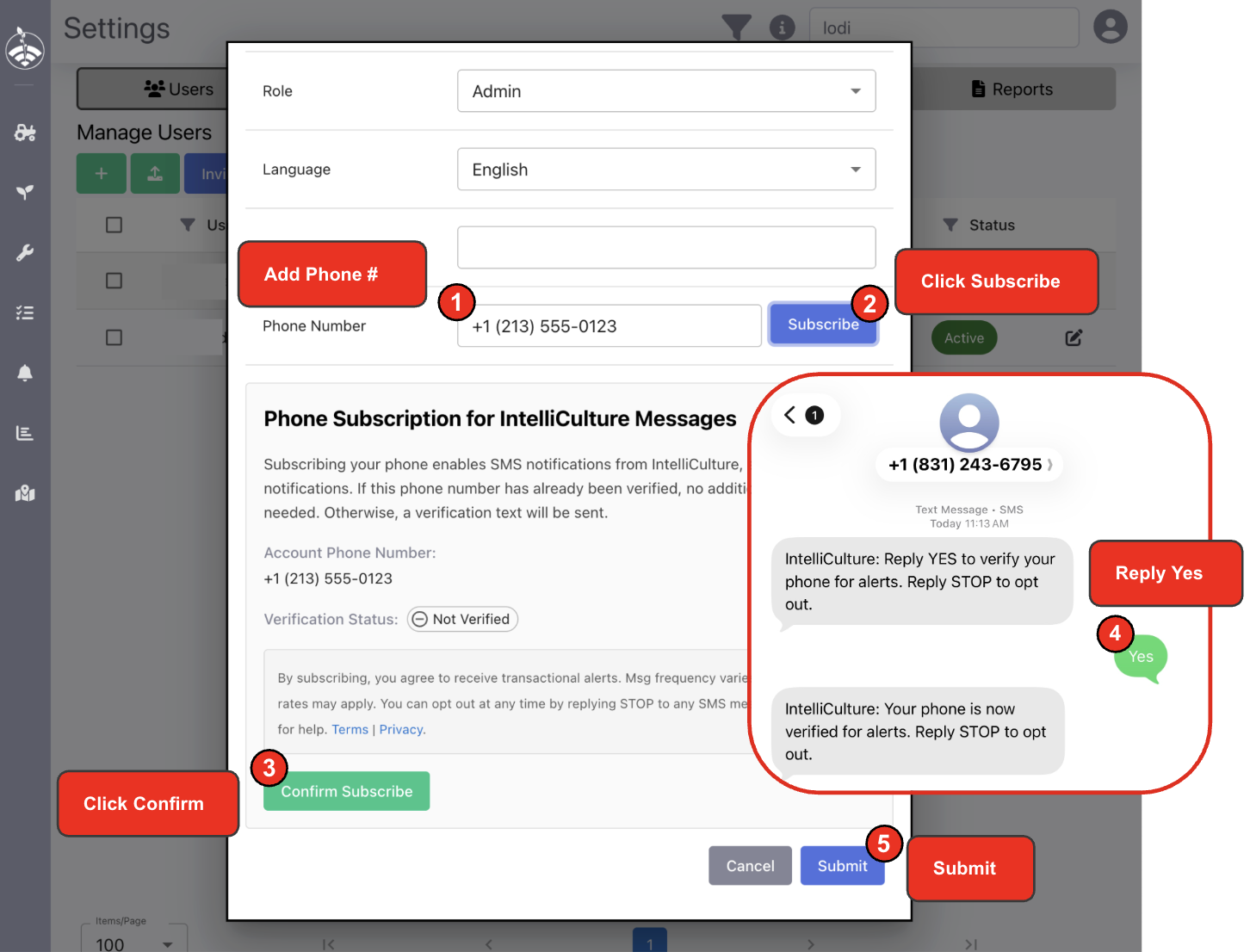Toggle the select-all checkbox in table header
The image size is (1250, 952).
click(x=114, y=225)
